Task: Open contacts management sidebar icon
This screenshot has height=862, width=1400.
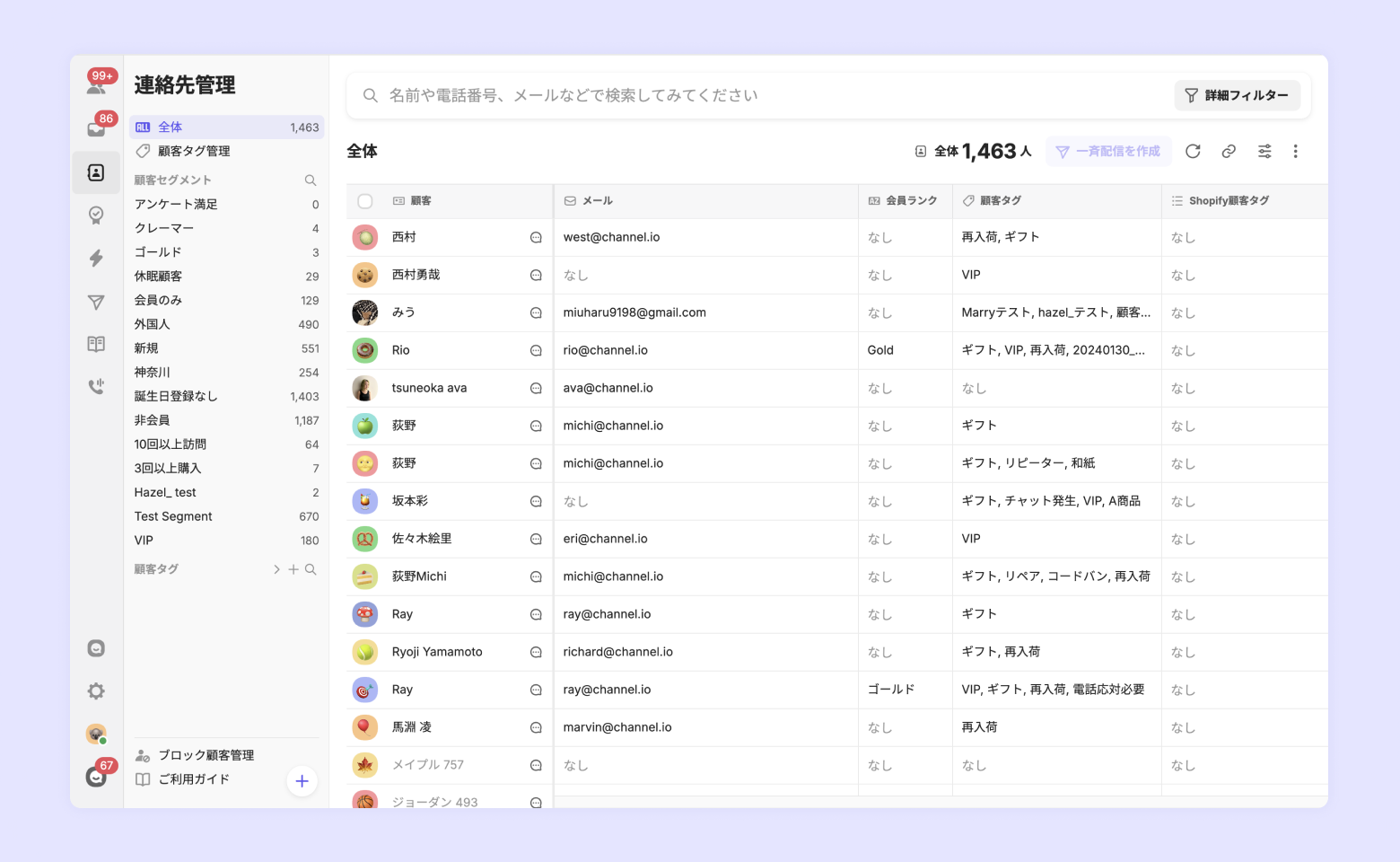Action: coord(96,172)
